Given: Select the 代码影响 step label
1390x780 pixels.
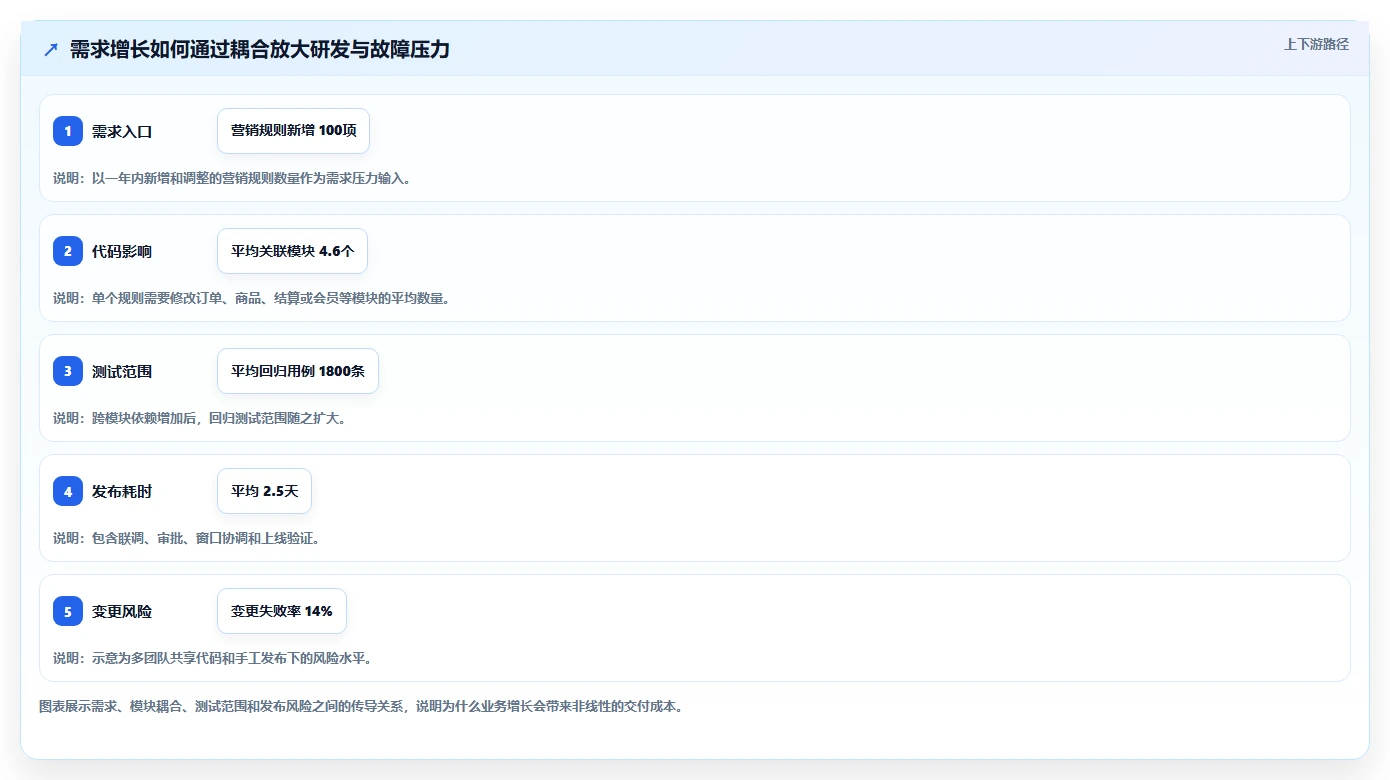Looking at the screenshot, I should coord(122,251).
